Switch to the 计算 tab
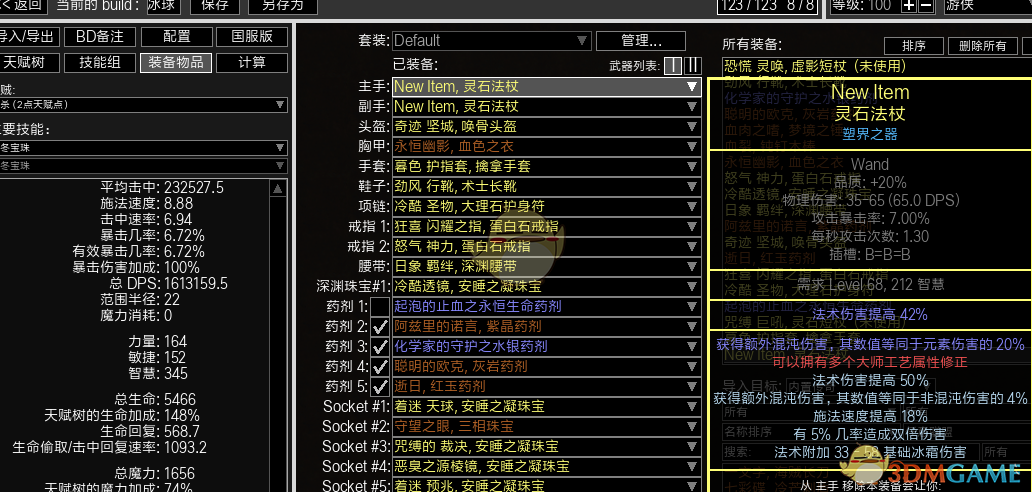Viewport: 1032px width, 492px height. (252, 62)
